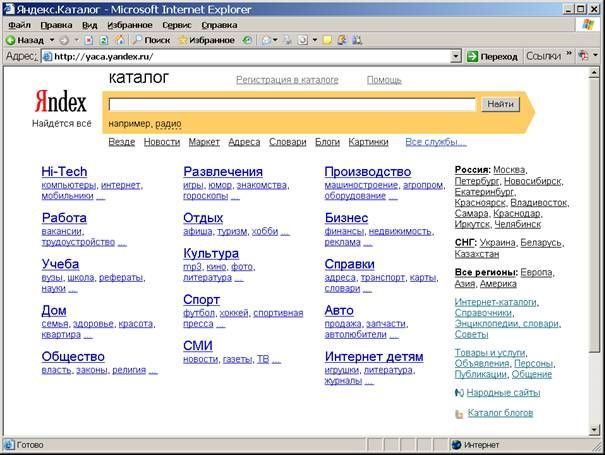Open the Энциклопедии, словари link
Viewport: 605px width, 455px height.
click(507, 323)
